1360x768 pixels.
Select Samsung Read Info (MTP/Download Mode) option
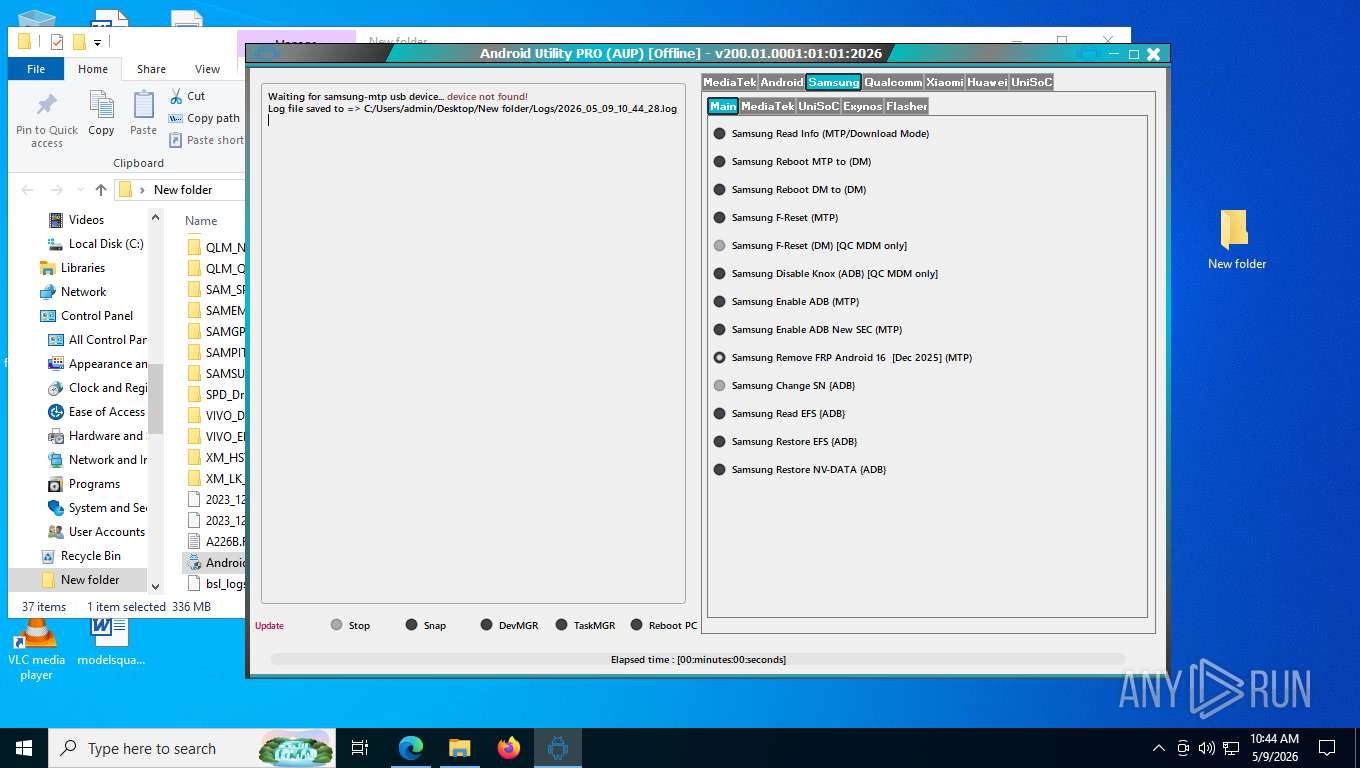pos(821,133)
